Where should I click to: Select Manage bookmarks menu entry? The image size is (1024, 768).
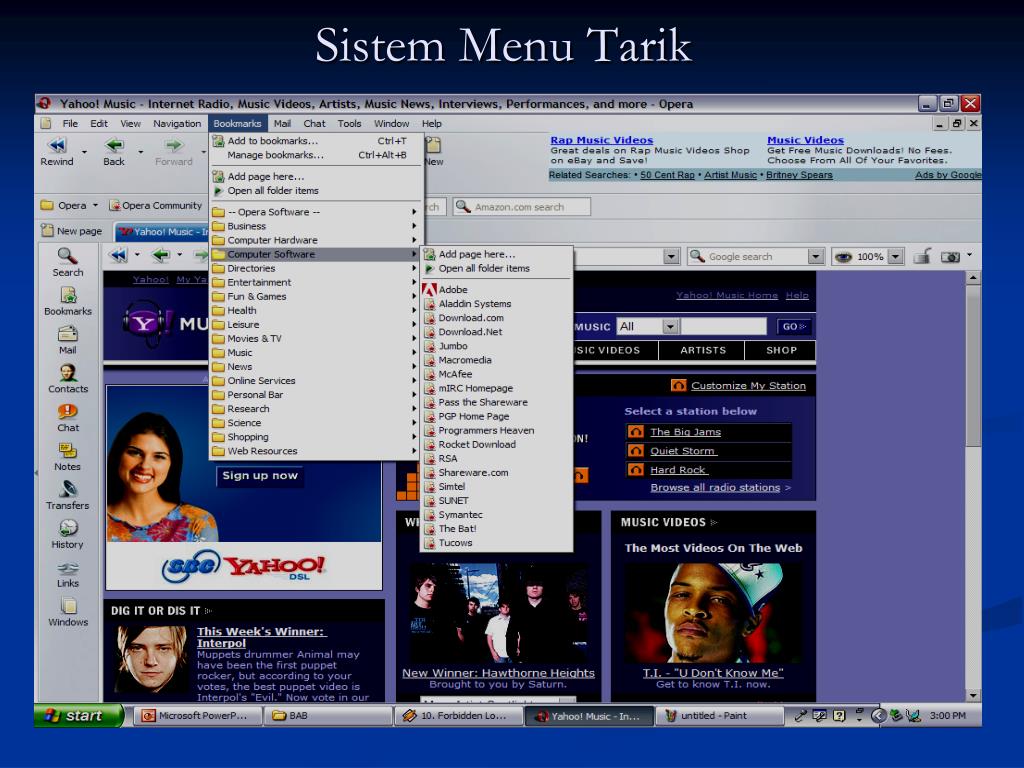[315, 155]
